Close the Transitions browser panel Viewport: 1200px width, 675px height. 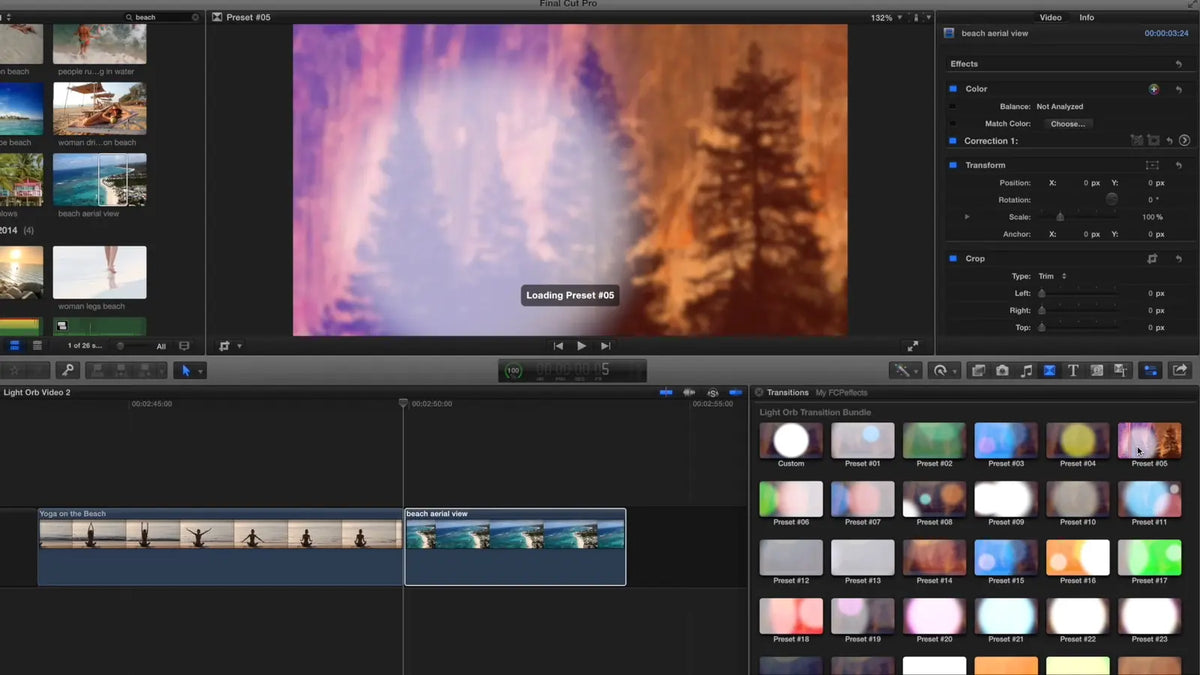click(758, 393)
